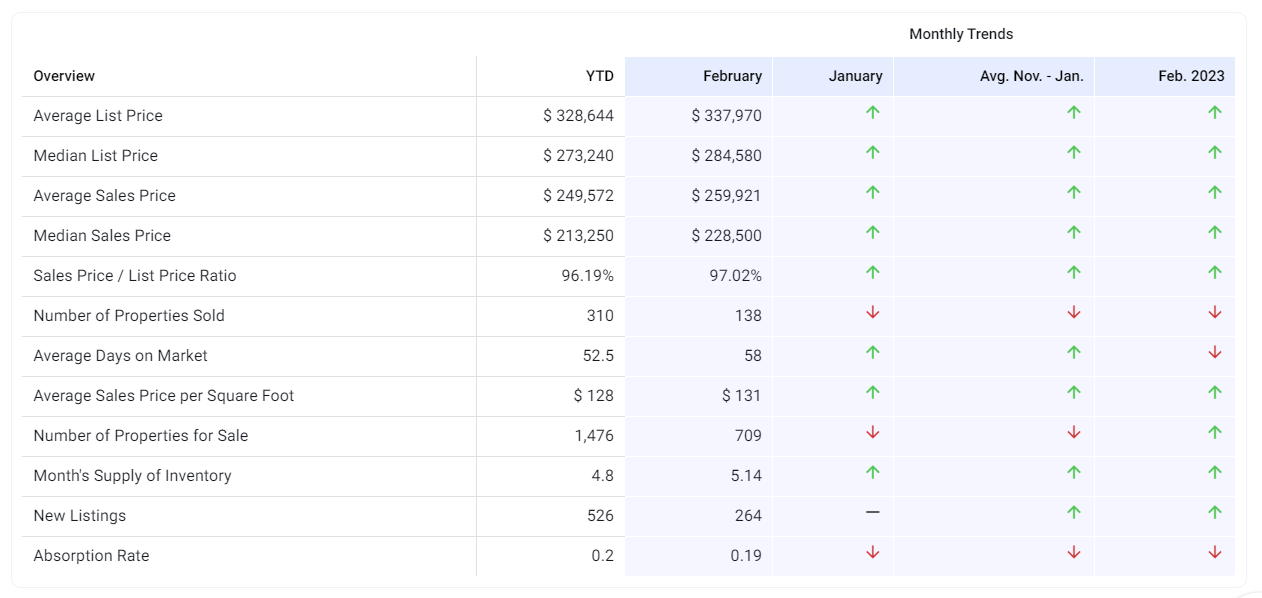Select the YTD column header
1262x598 pixels.
pos(599,76)
